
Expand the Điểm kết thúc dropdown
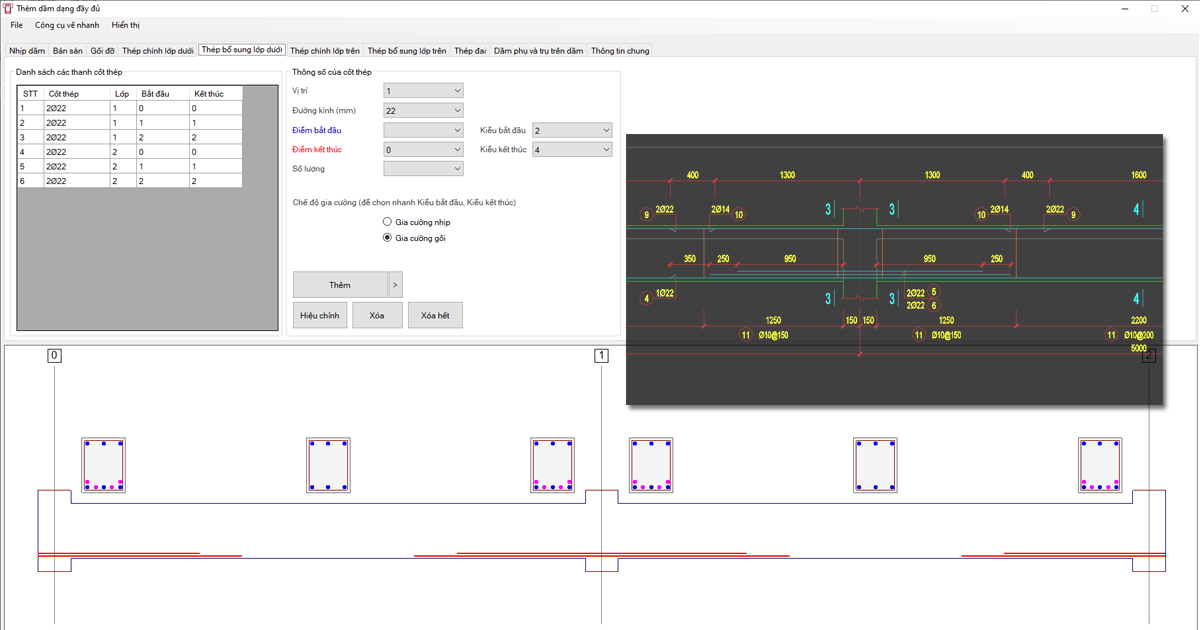423,150
